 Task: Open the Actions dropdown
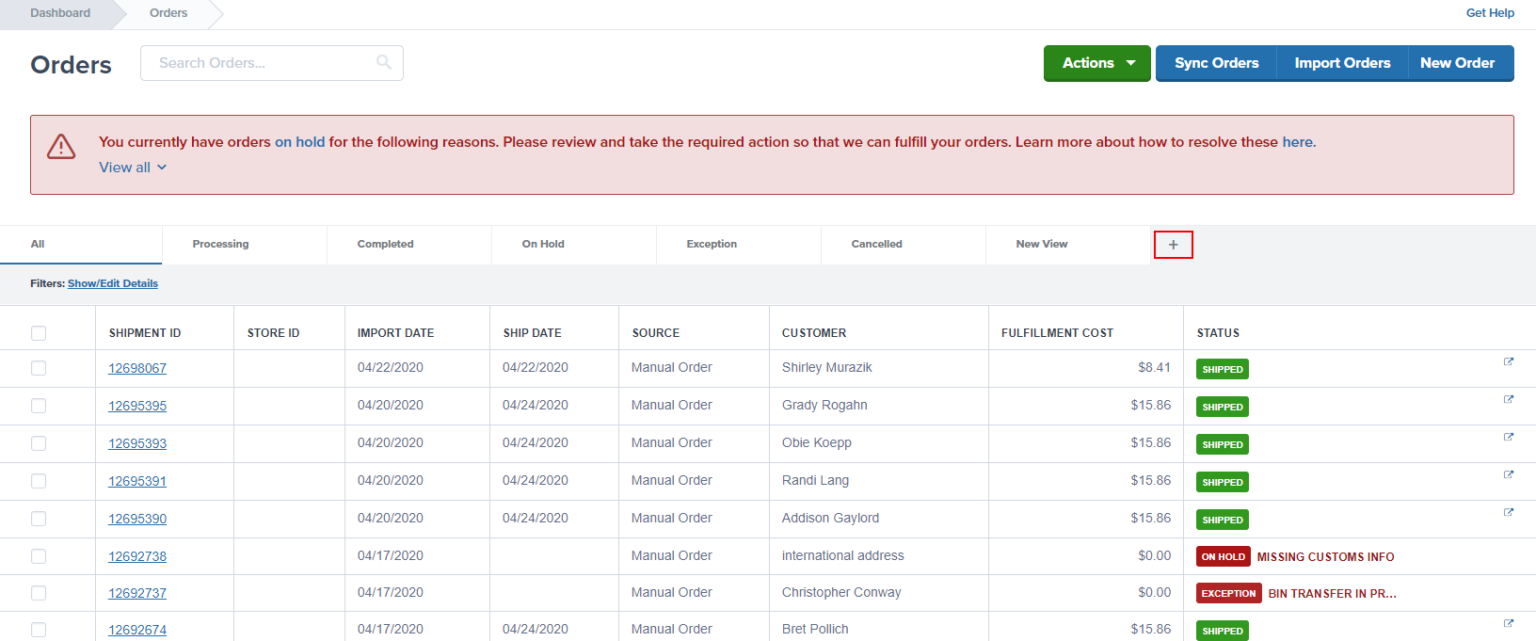click(x=1096, y=62)
